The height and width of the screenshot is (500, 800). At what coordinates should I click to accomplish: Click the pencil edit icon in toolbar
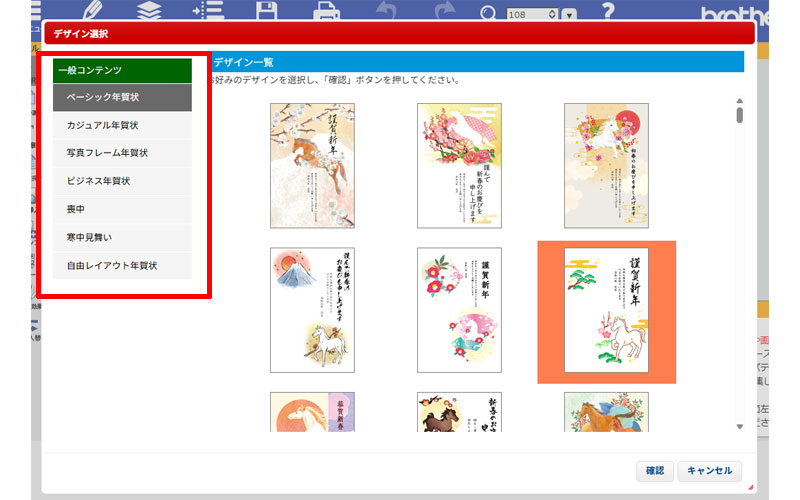click(x=94, y=11)
